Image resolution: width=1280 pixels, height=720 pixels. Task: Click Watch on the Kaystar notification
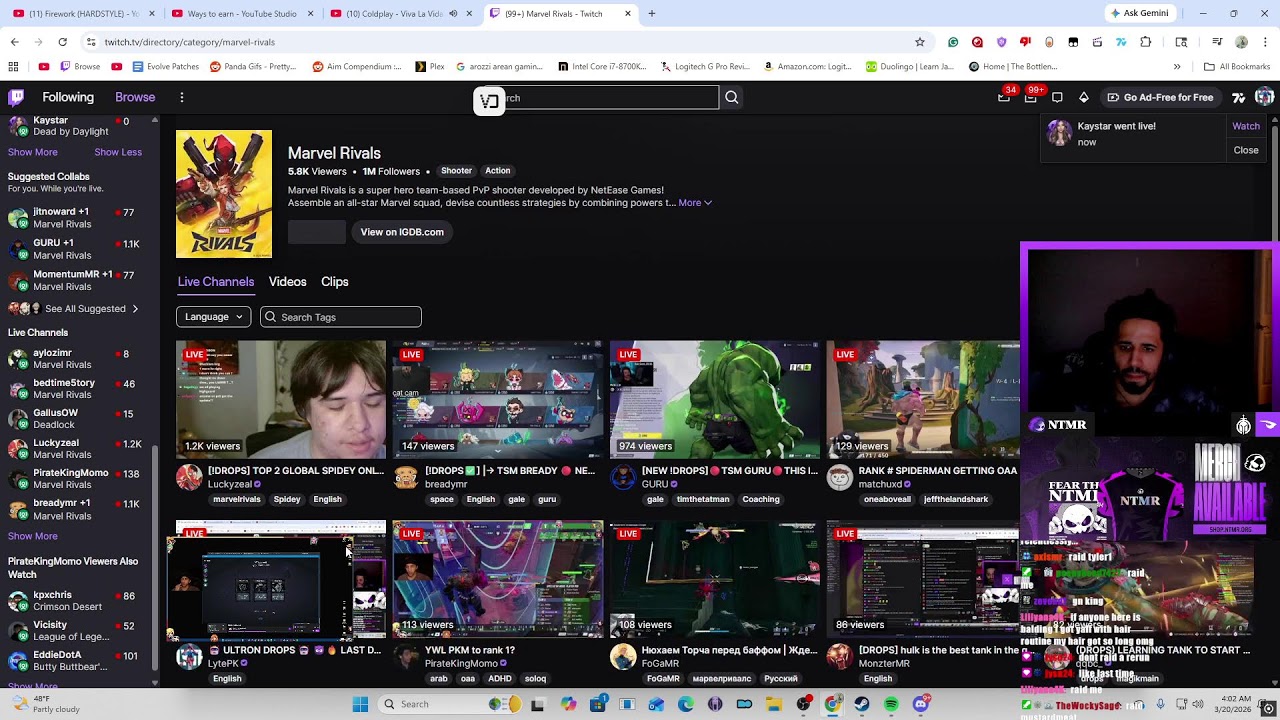pyautogui.click(x=1246, y=126)
